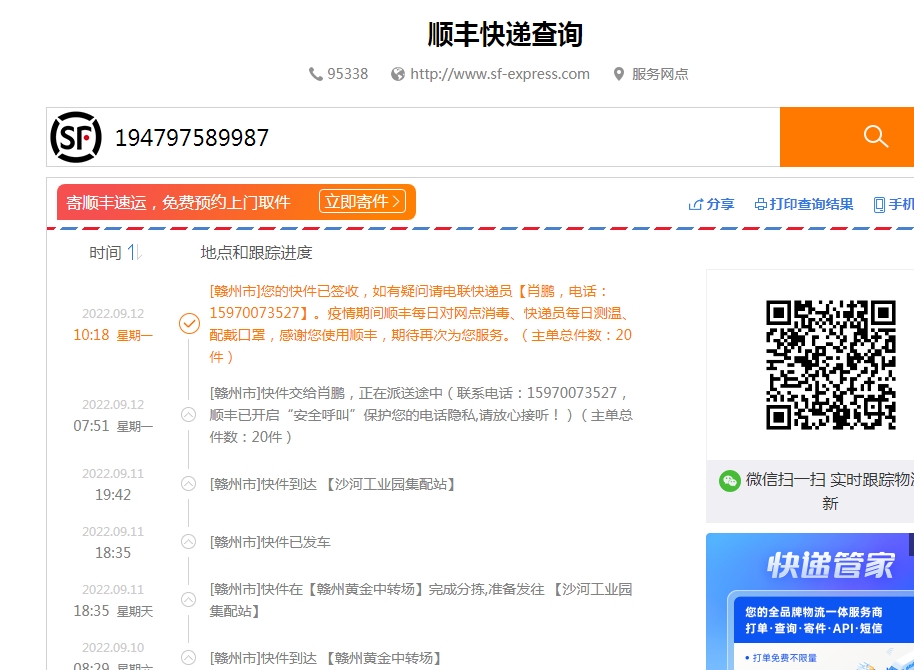Click the 地点和跟踪进度 column header
Screen dimensions: 914x670
click(256, 252)
